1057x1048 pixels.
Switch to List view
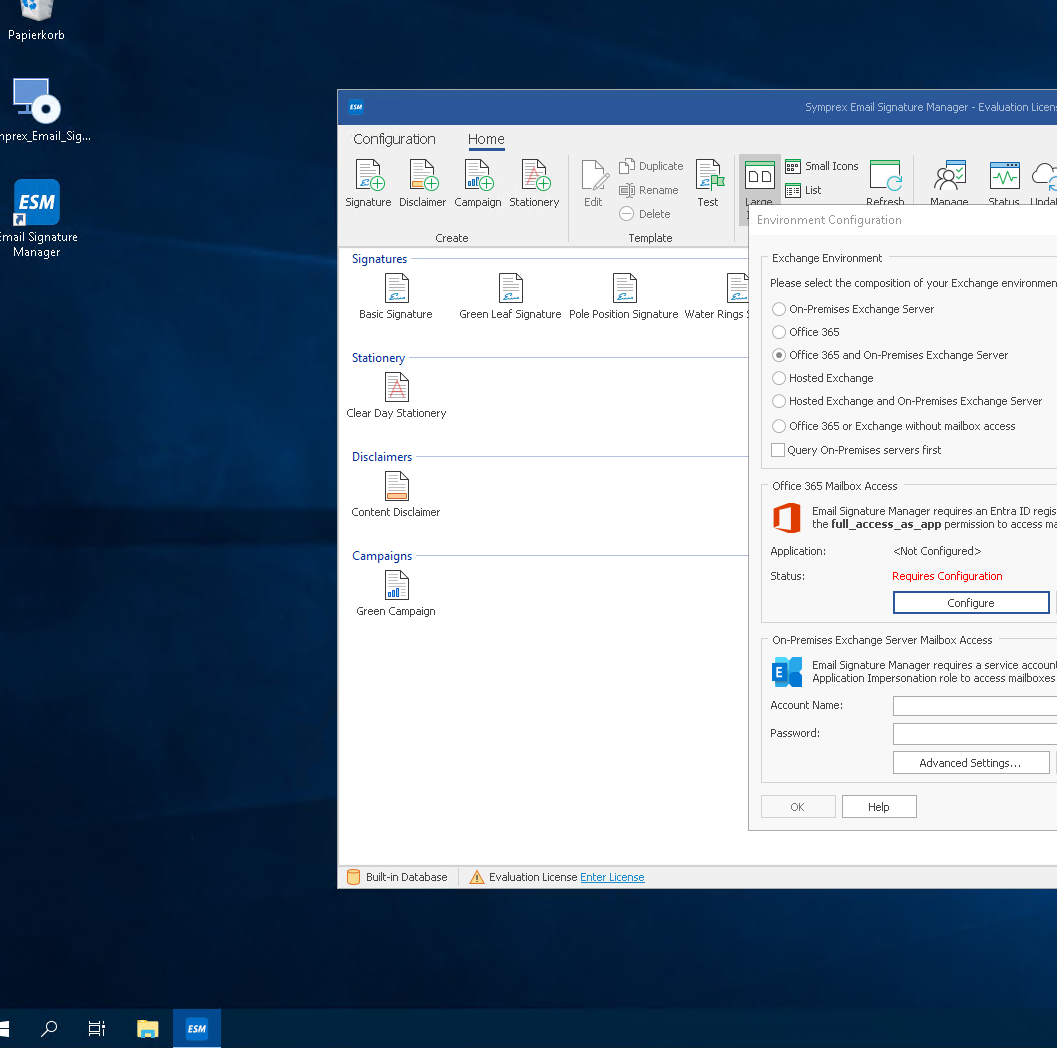tap(803, 190)
